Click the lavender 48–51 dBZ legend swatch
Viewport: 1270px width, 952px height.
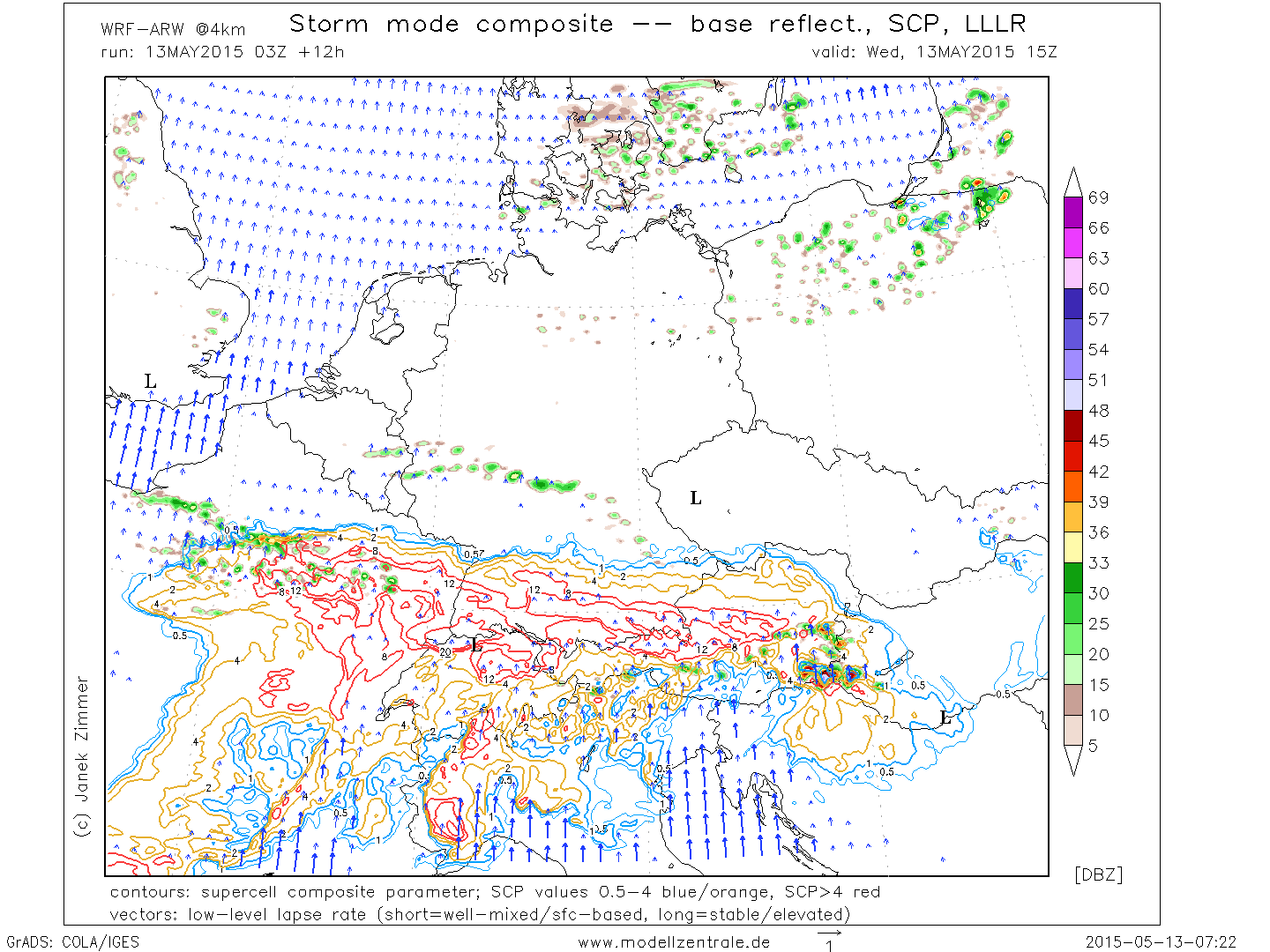tap(1073, 395)
